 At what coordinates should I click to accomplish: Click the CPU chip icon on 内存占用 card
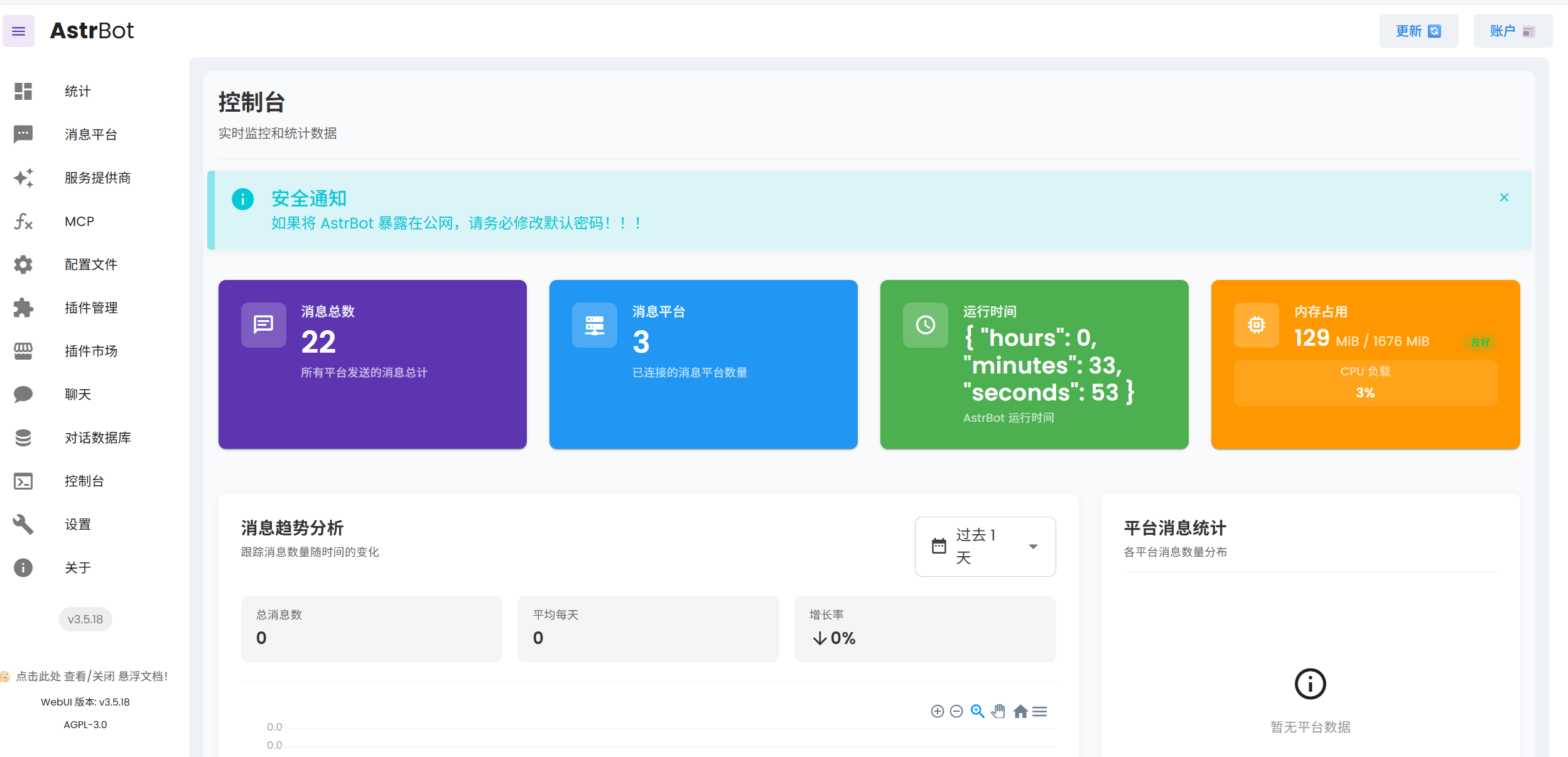pos(1257,325)
